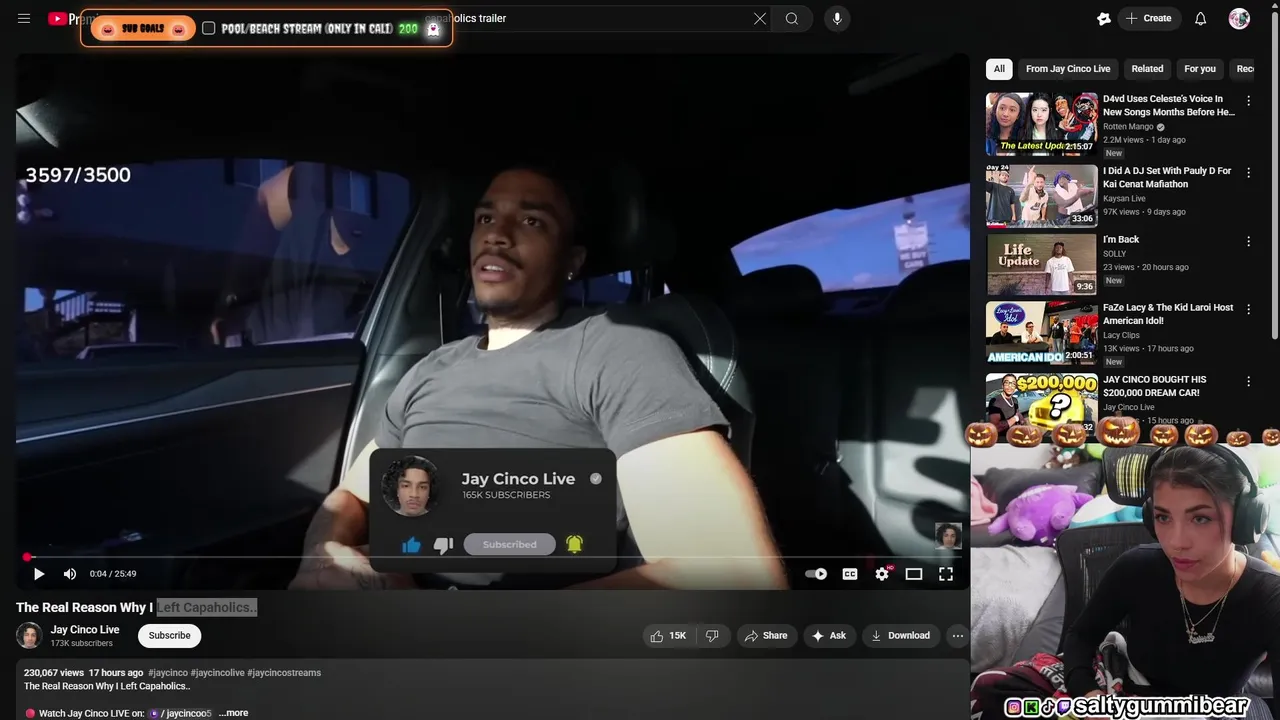Select the For you filter chip

pos(1200,69)
